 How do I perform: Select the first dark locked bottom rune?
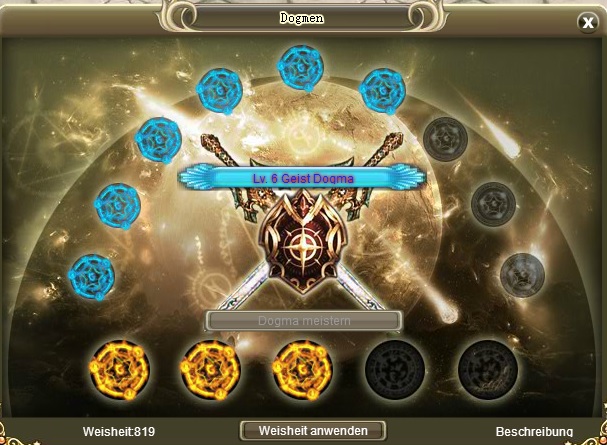[395, 370]
